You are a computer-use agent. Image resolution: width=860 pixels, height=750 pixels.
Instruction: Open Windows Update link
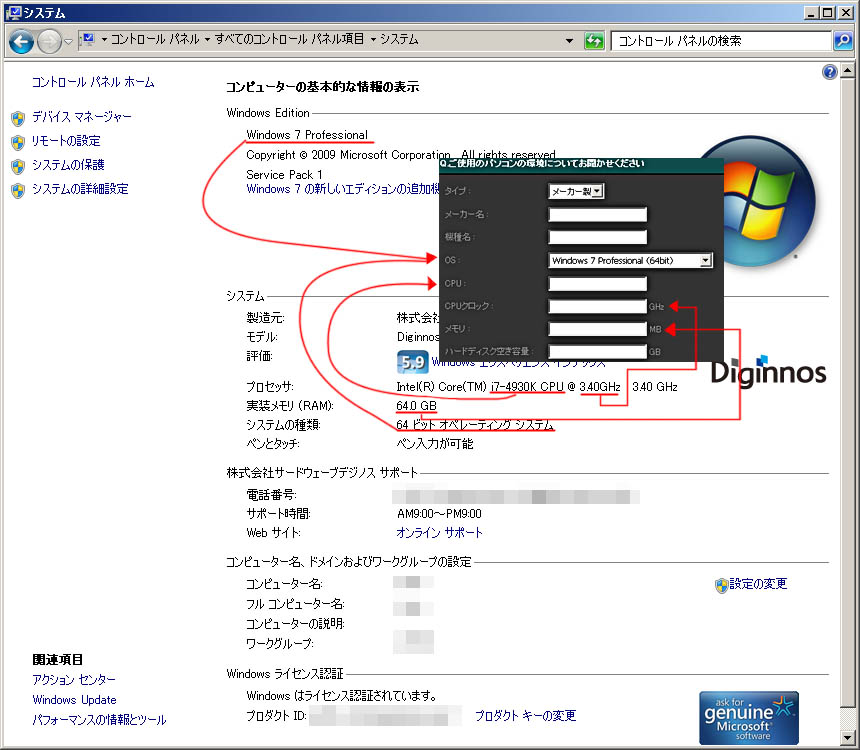tap(74, 700)
